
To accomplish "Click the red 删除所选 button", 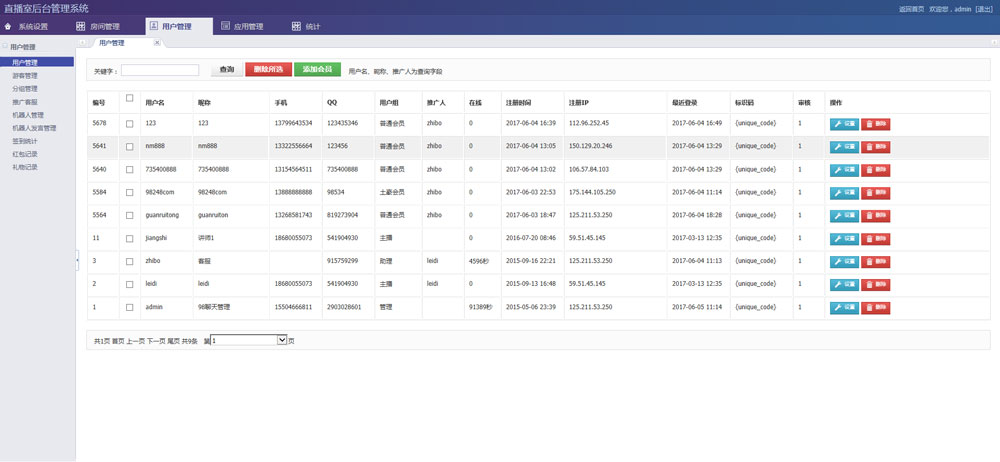I will point(268,70).
